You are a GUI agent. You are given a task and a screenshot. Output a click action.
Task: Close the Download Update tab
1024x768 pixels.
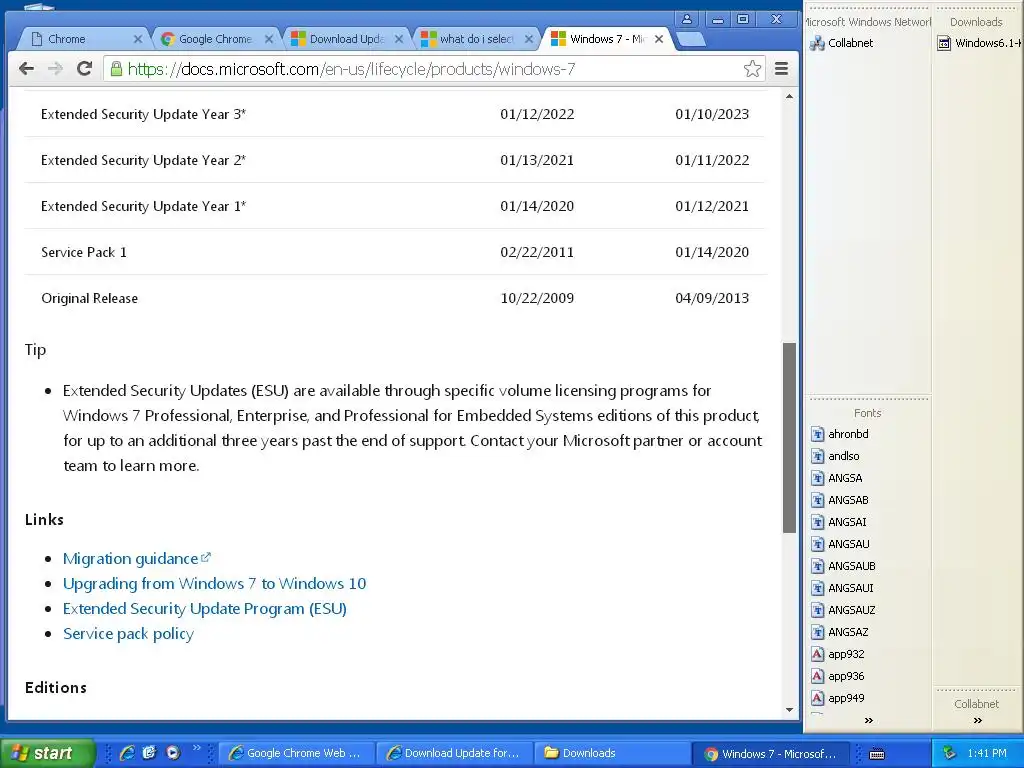398,39
